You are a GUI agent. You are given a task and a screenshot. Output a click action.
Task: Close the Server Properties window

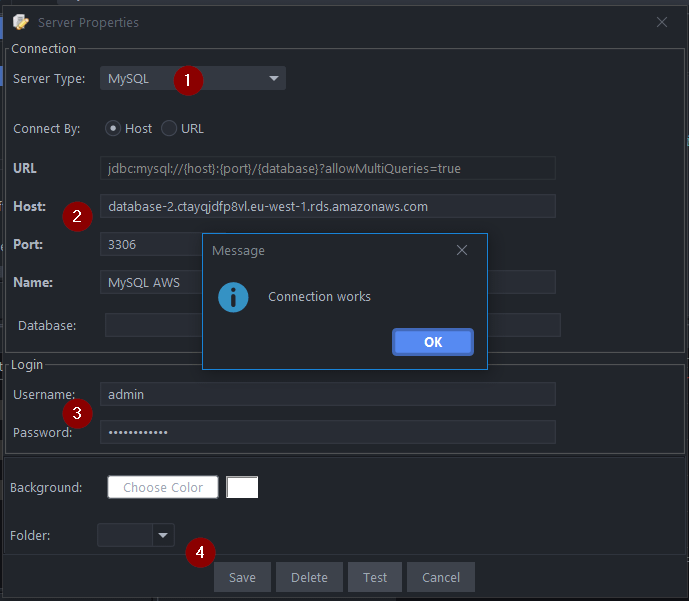(662, 22)
